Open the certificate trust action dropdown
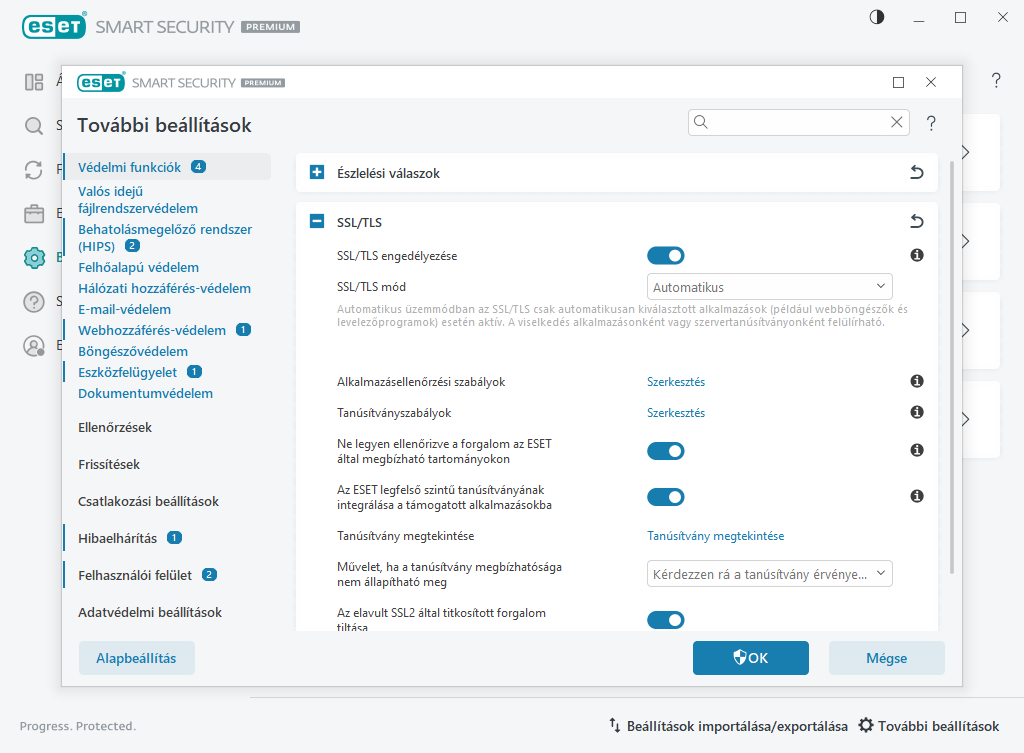Viewport: 1024px width, 753px height. (769, 573)
